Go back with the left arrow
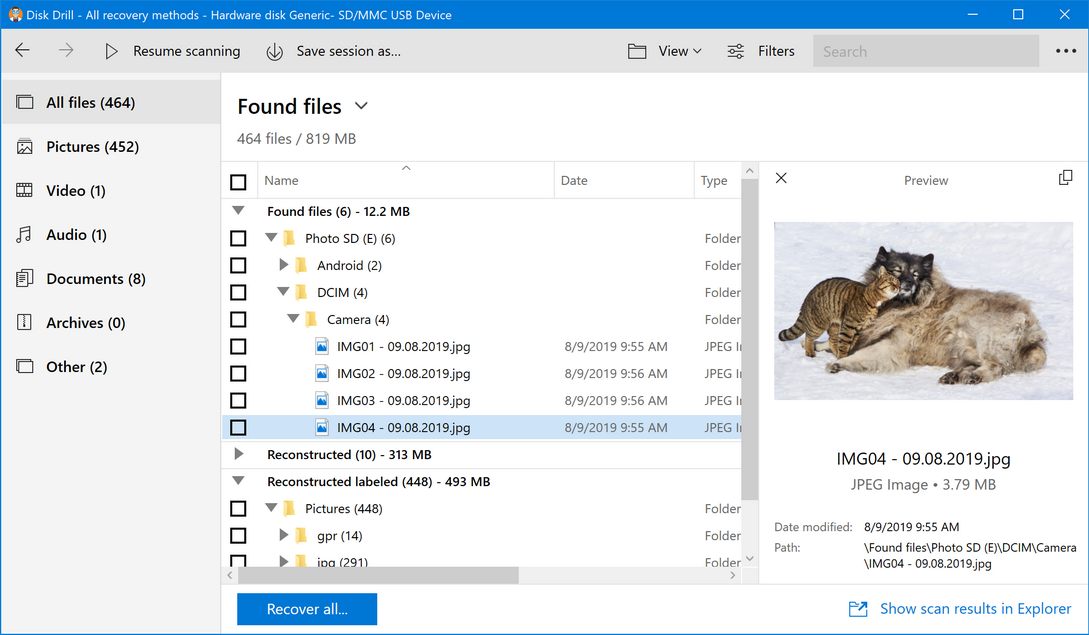The image size is (1089, 635). [x=22, y=50]
